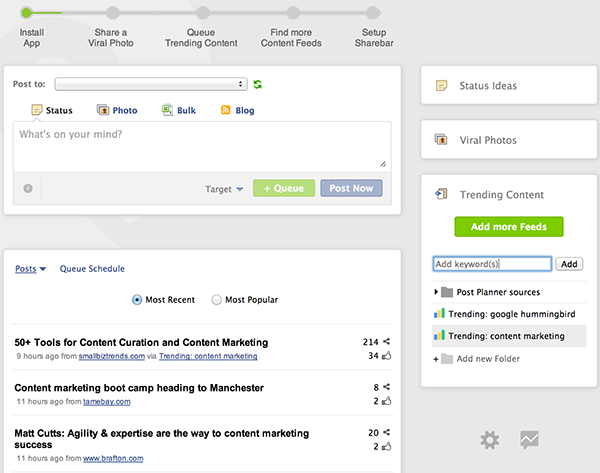Open Matt Cutts agility and expertise post
The height and width of the screenshot is (473, 600).
click(161, 439)
